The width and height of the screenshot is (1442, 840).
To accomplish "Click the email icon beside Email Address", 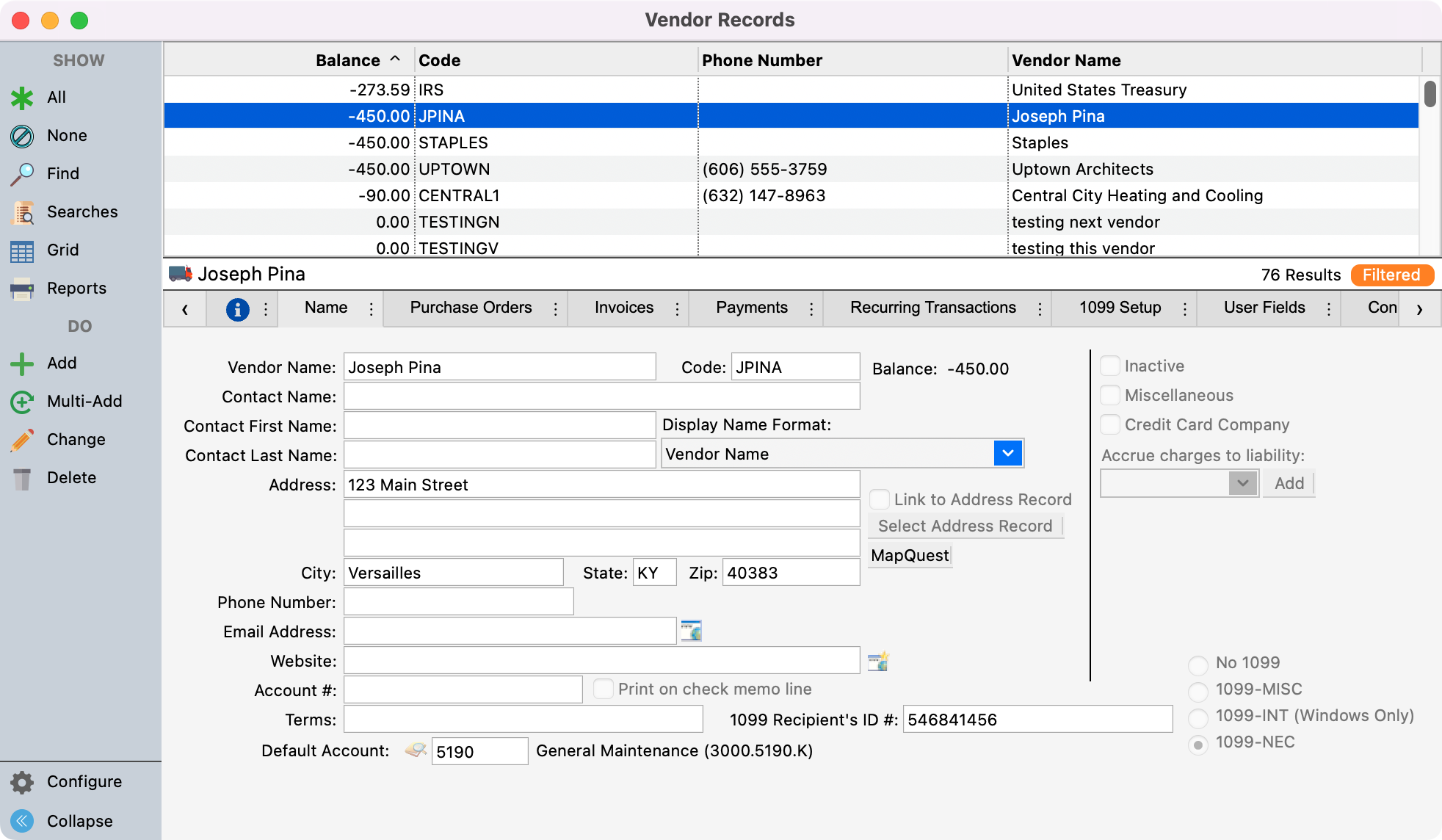I will tap(691, 631).
